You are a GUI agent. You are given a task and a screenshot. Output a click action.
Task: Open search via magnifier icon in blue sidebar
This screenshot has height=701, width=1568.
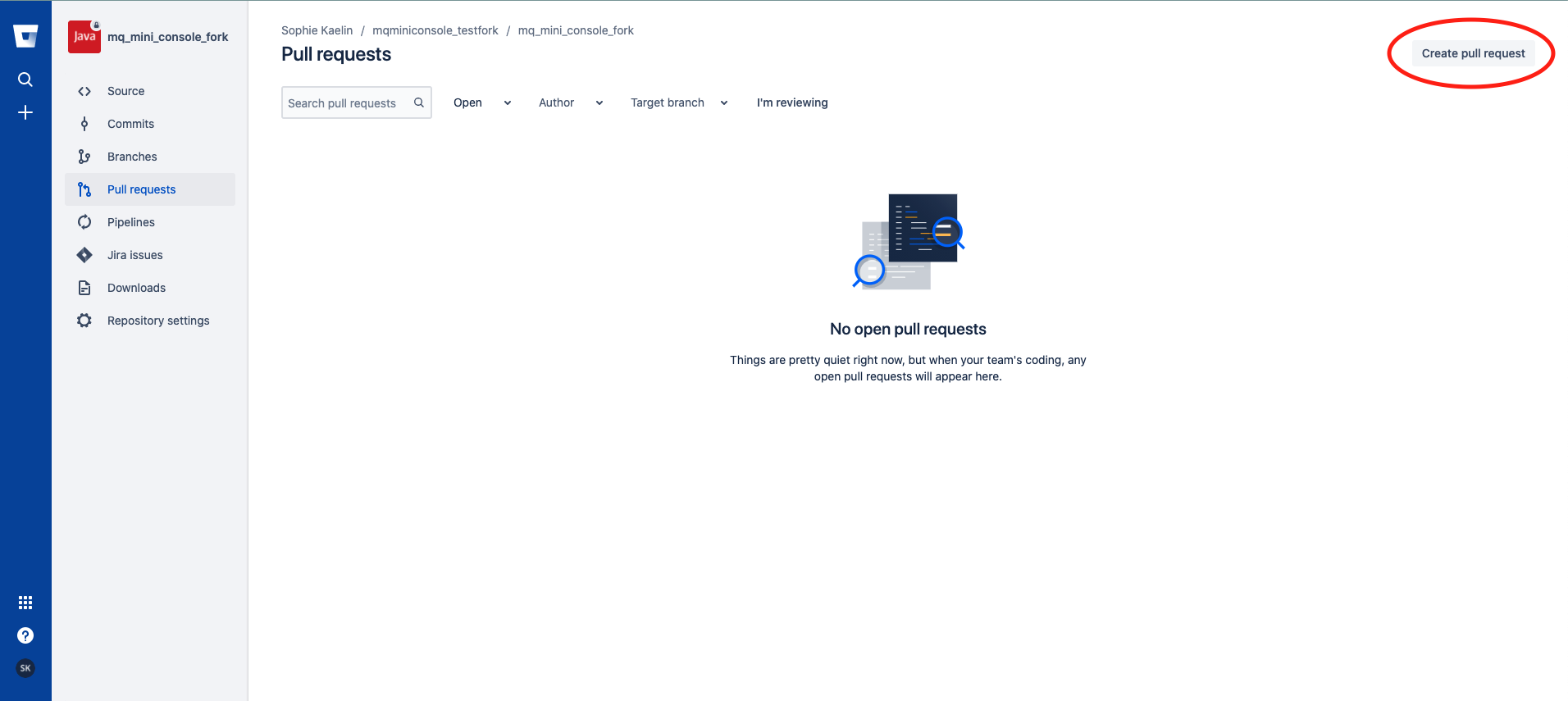[x=25, y=80]
